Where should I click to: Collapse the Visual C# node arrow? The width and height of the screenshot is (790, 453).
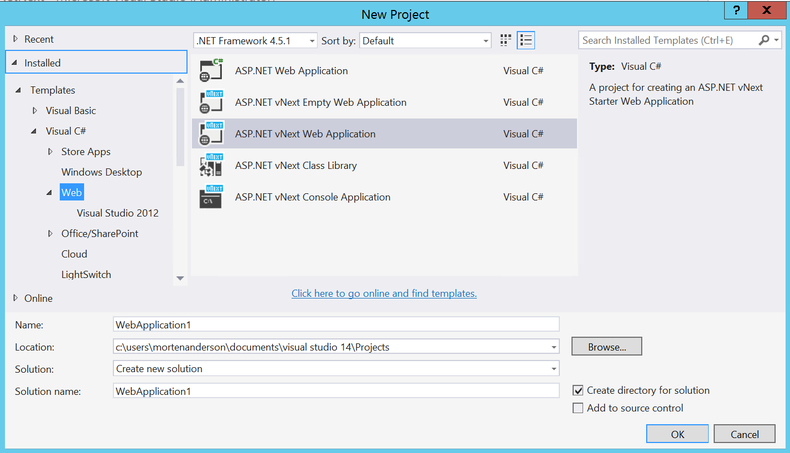(x=34, y=131)
